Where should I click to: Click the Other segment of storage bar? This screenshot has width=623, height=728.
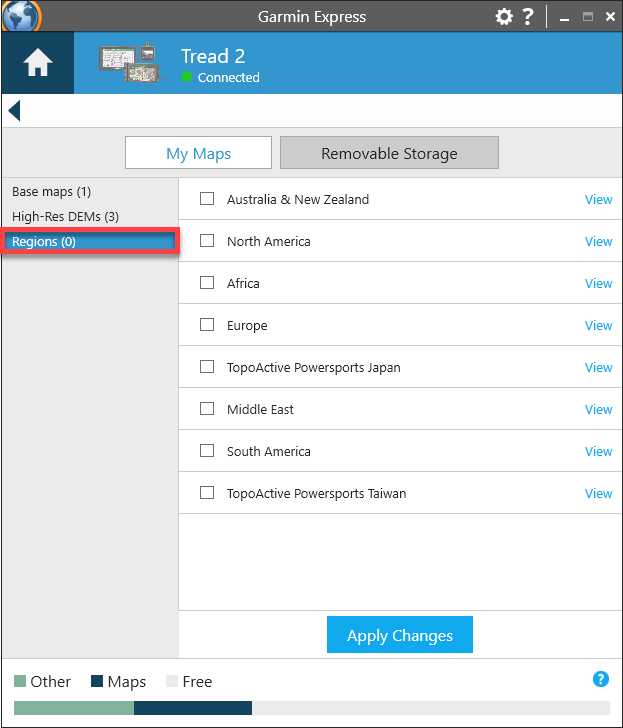coord(74,708)
